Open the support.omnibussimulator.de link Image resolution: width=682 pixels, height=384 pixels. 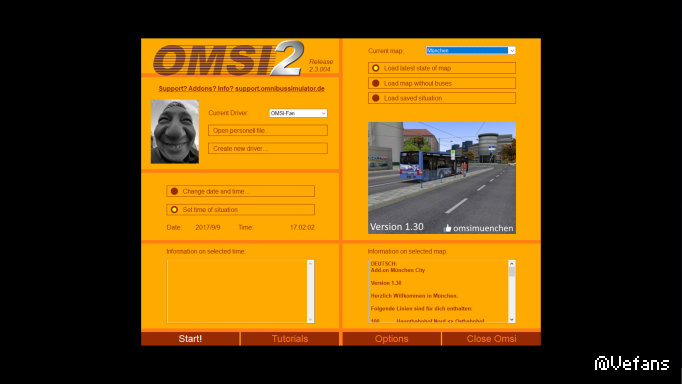pos(241,88)
